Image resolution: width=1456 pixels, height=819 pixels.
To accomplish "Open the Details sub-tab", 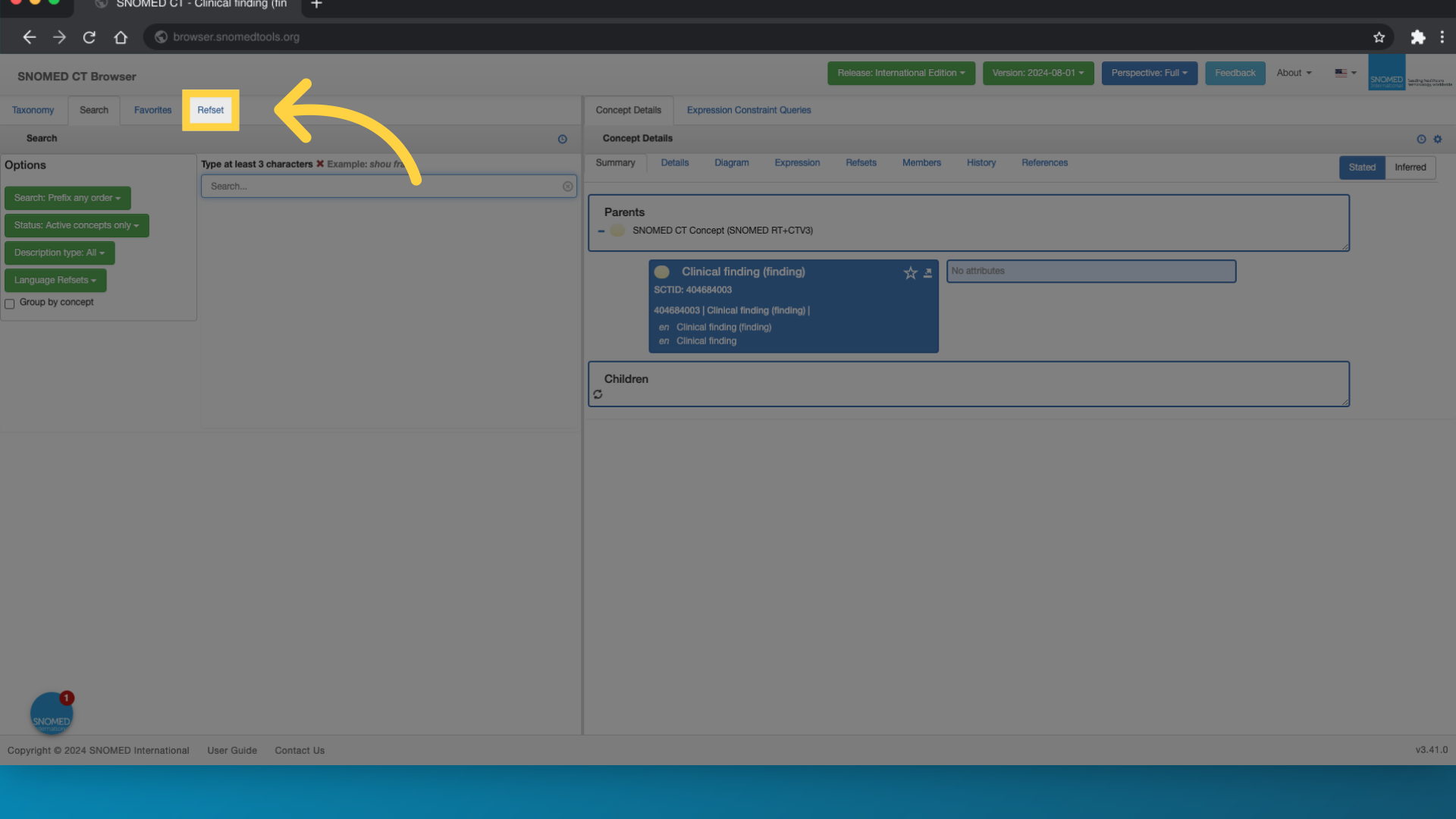I will (674, 163).
